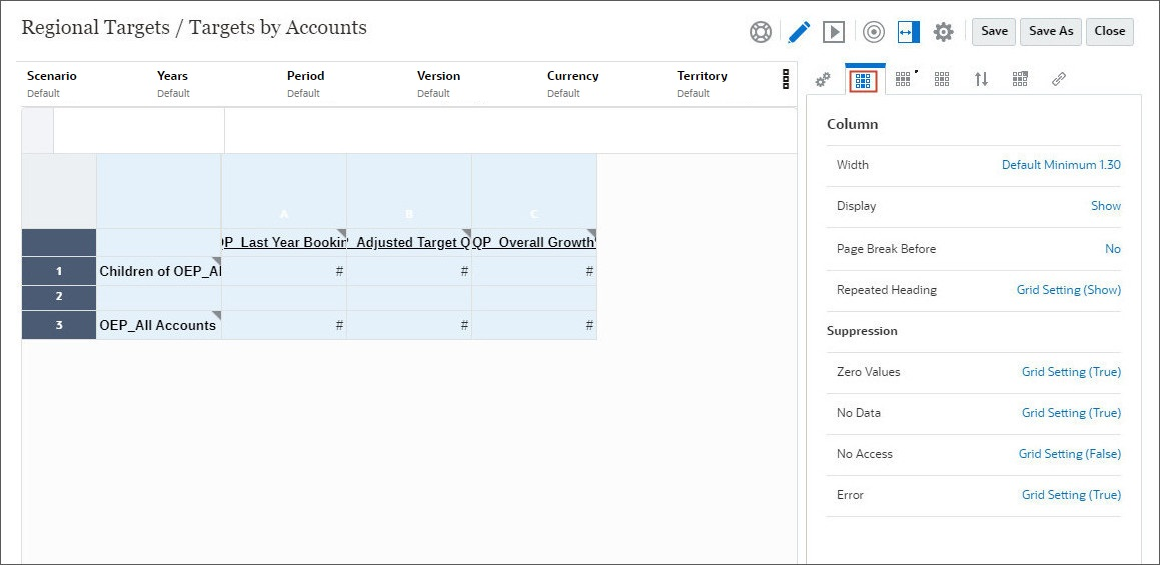Select the highlighted column properties tab

(x=863, y=80)
